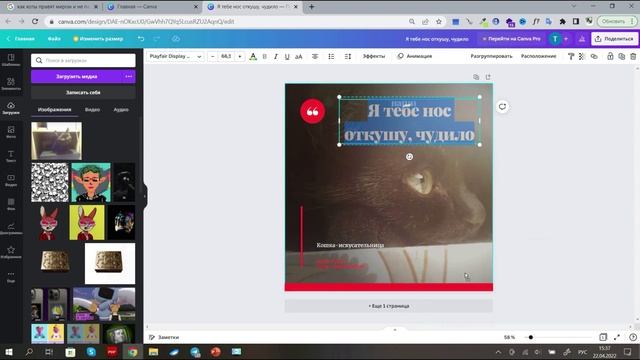640x360 pixels.
Task: Toggle uppercase letters (aA)
Action: click(299, 56)
